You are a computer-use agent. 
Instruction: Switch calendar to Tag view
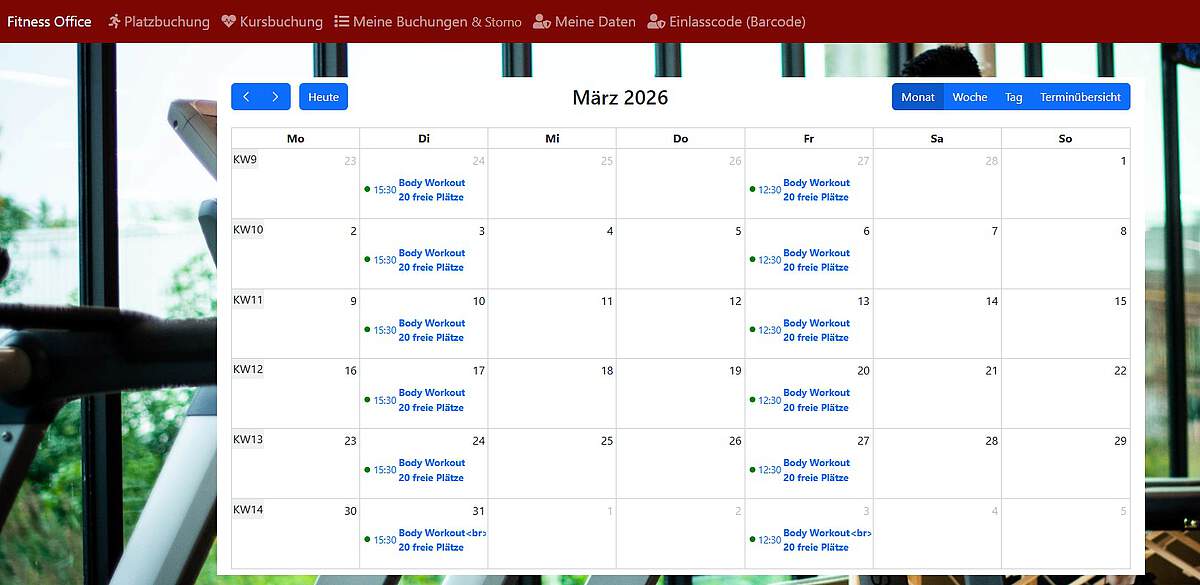tap(1013, 97)
